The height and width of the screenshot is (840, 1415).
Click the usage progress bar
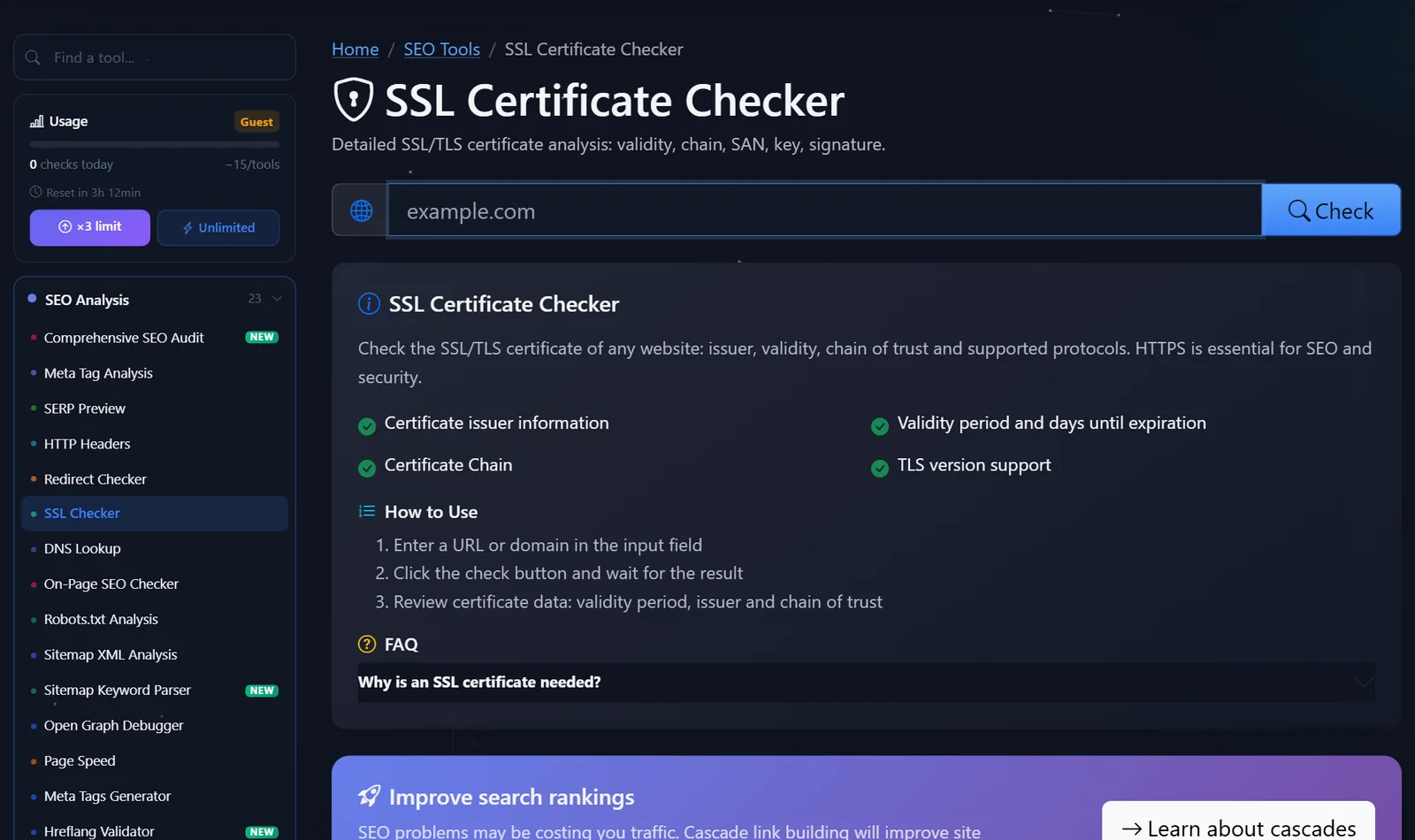155,144
